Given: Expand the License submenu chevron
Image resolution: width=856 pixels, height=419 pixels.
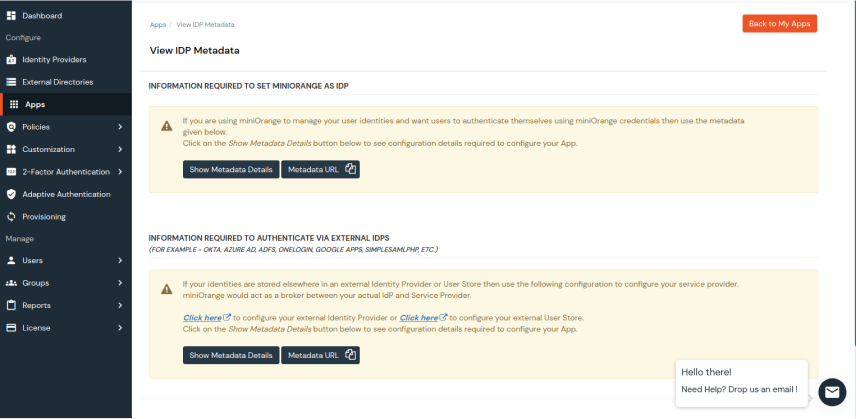Looking at the screenshot, I should tap(120, 328).
